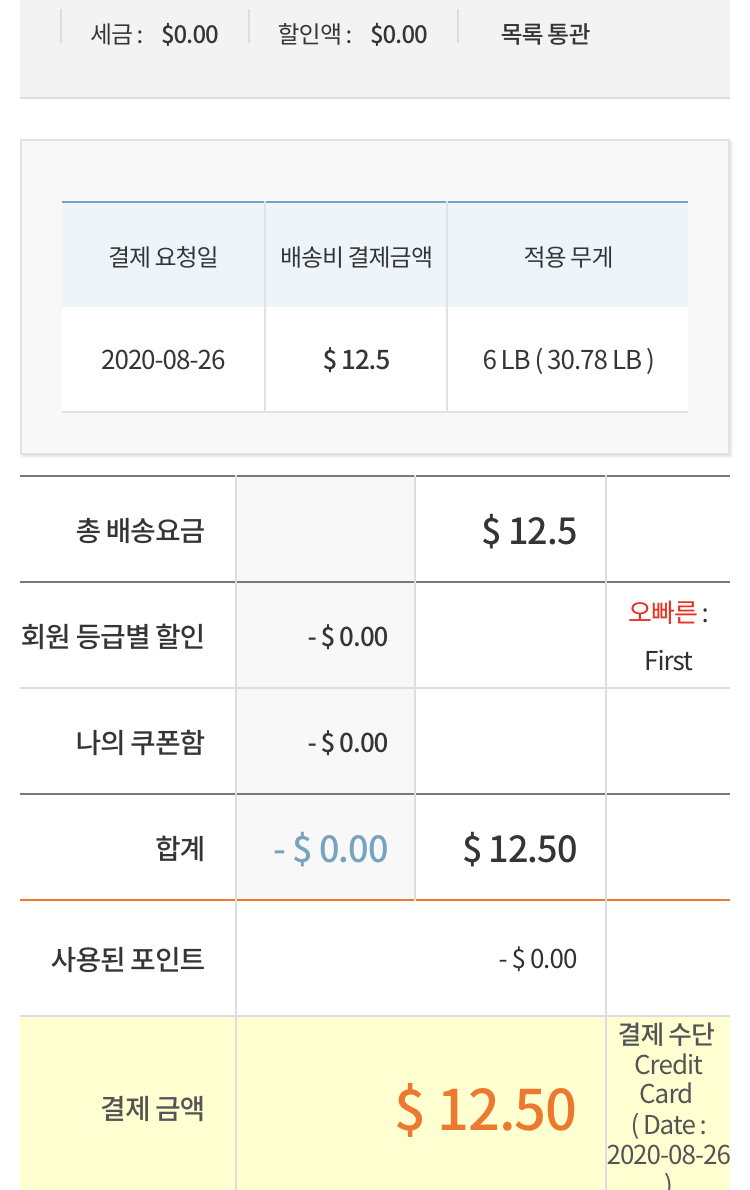750x1190 pixels.
Task: Click the total shipping fee $ 12.5
Action: (x=529, y=531)
